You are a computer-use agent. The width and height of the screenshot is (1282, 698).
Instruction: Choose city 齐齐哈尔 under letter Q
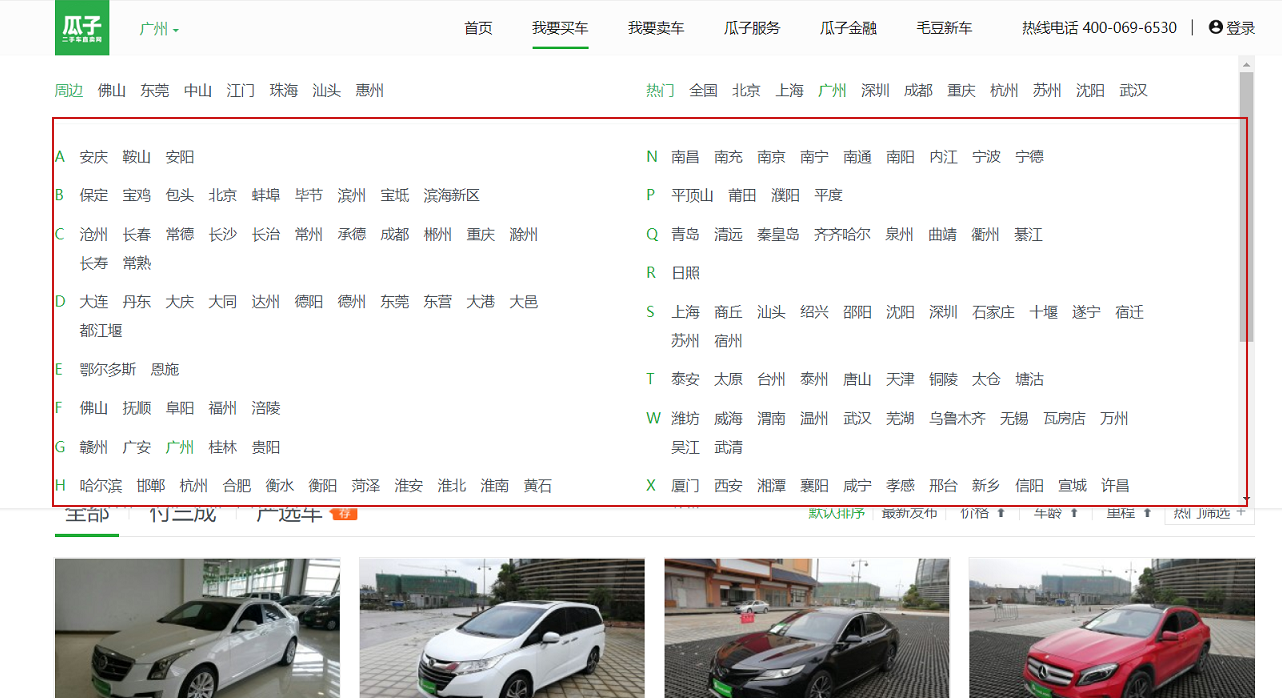coord(842,234)
